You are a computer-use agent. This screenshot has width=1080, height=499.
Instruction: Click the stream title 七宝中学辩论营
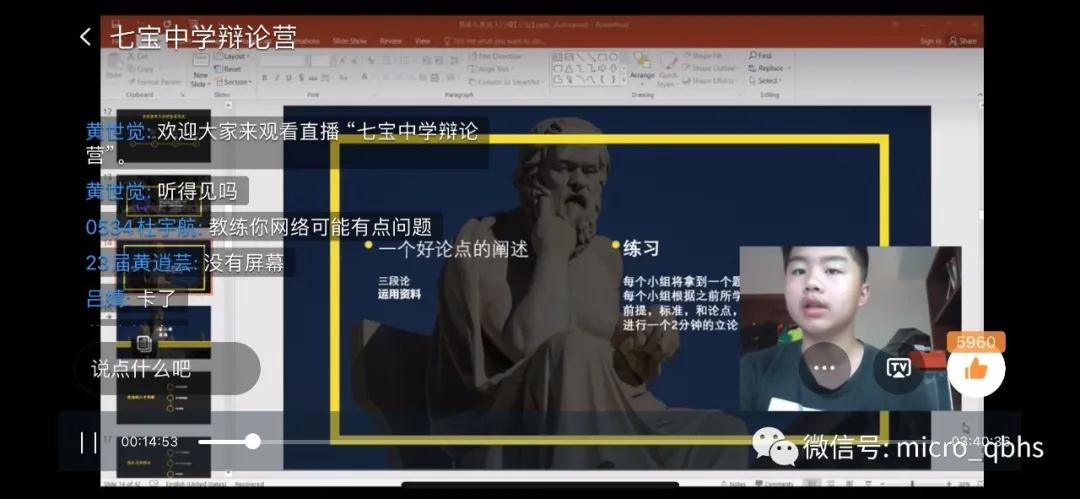click(204, 37)
